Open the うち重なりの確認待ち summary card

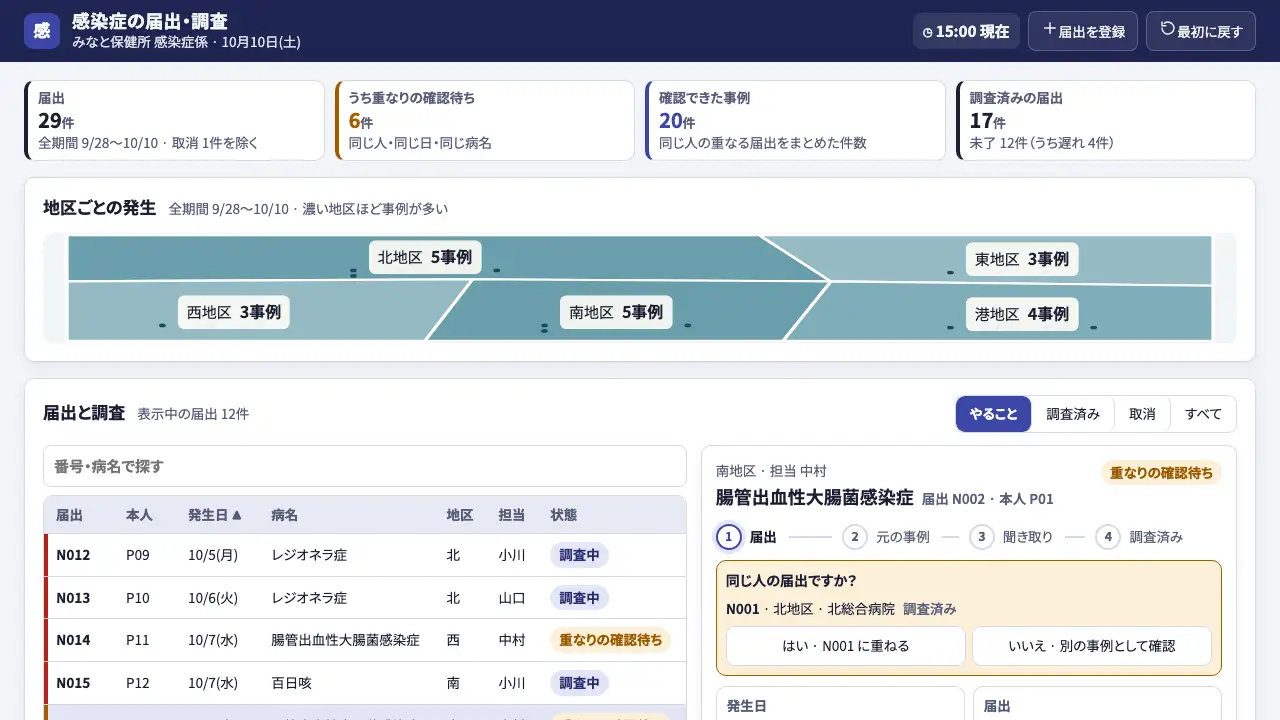tap(485, 120)
